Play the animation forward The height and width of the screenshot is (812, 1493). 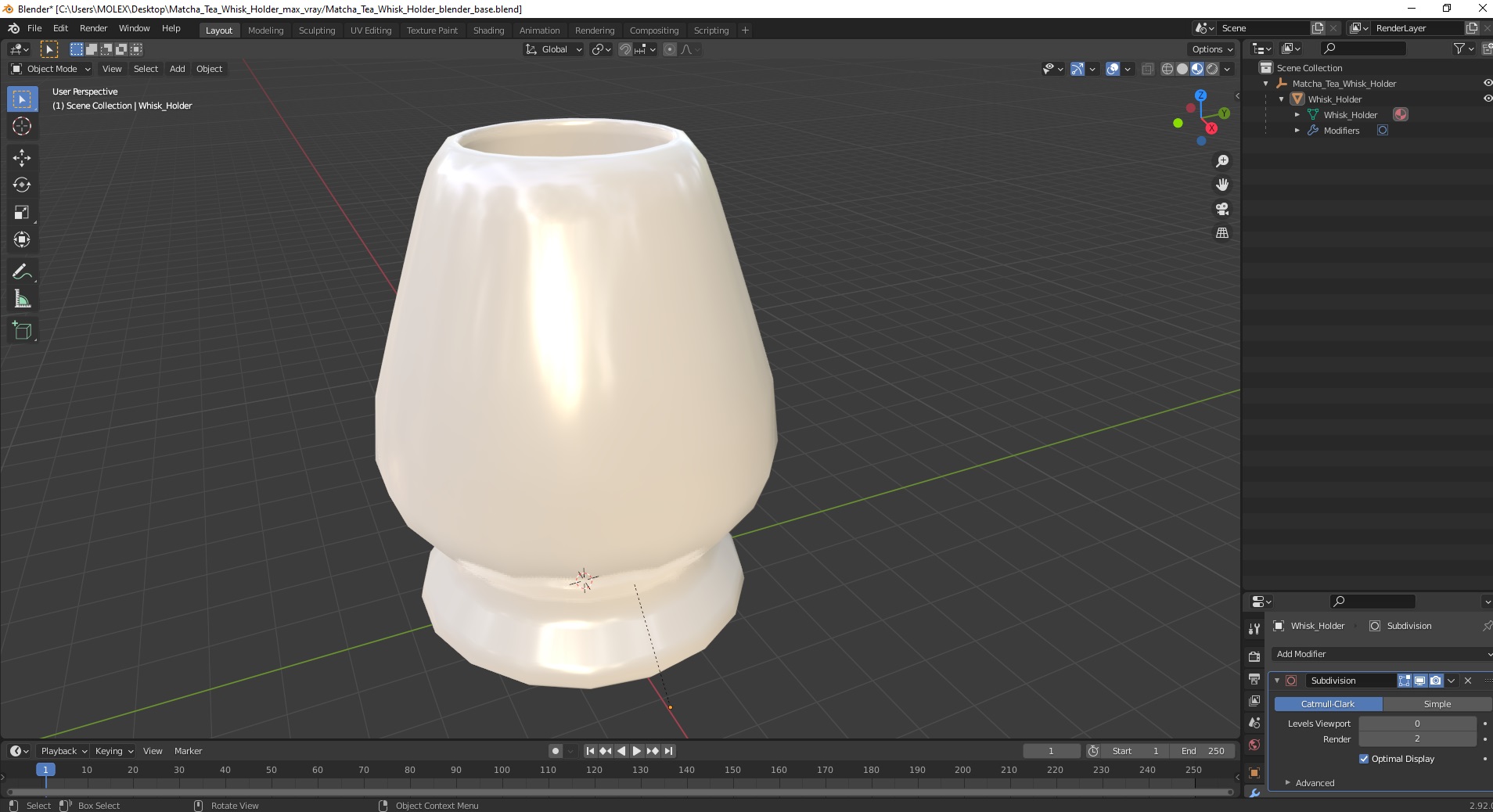(x=637, y=751)
